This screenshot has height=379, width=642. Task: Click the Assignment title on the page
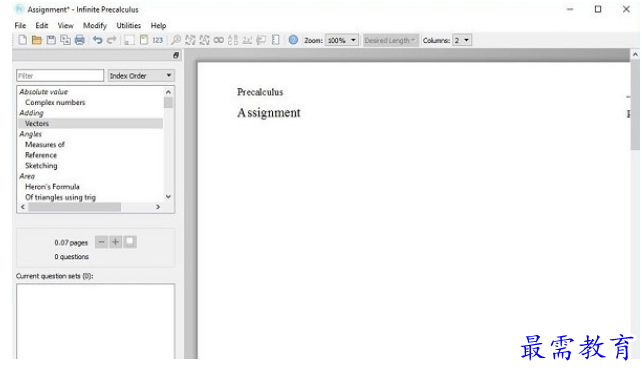269,113
